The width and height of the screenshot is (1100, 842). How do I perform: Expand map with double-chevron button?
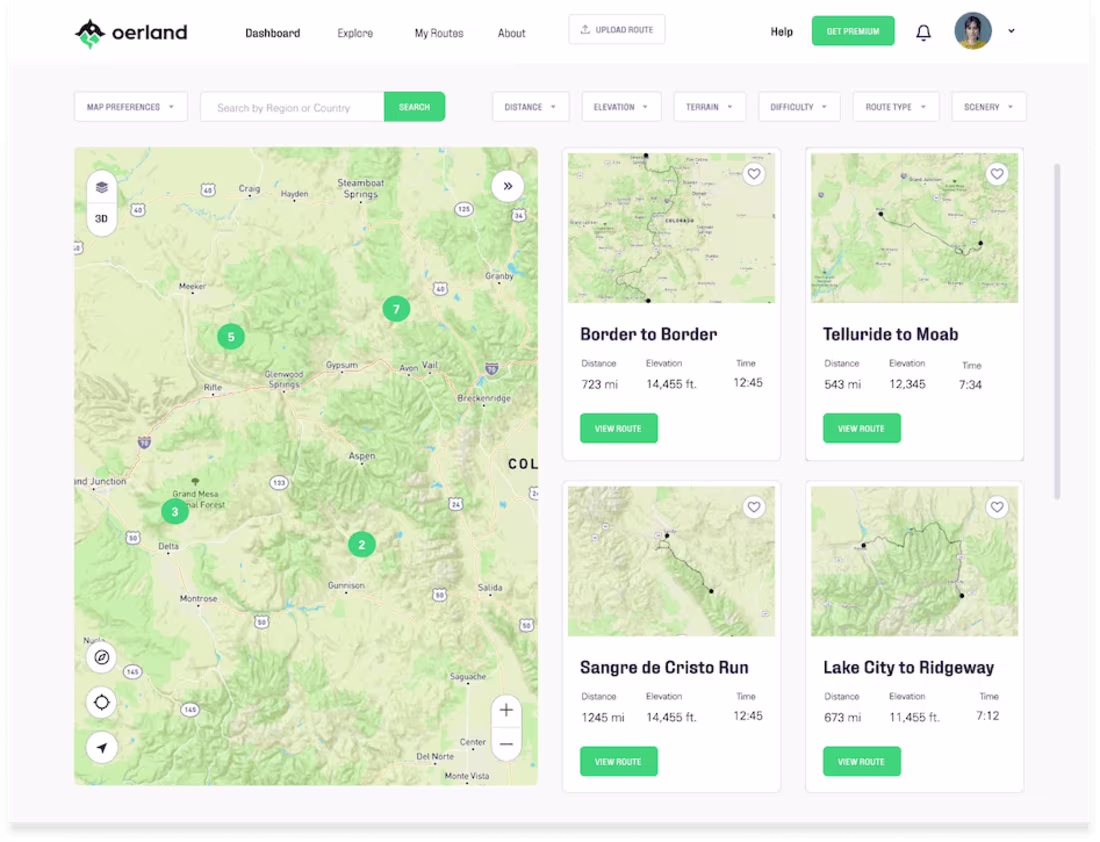tap(507, 186)
